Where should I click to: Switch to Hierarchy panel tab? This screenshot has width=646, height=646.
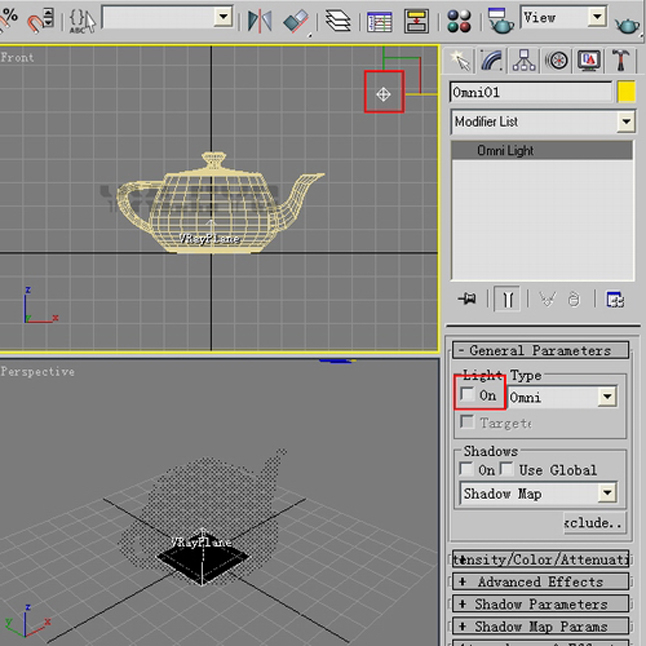click(524, 61)
